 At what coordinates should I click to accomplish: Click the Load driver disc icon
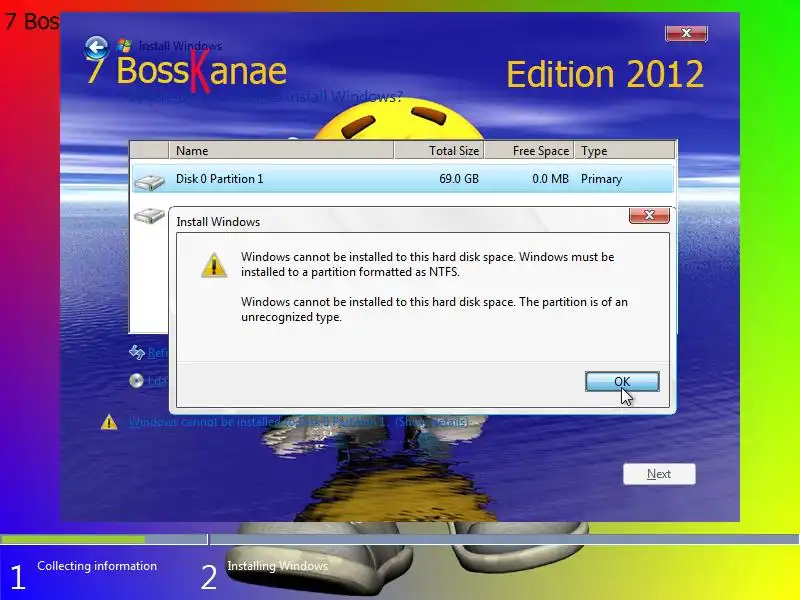pyautogui.click(x=136, y=381)
